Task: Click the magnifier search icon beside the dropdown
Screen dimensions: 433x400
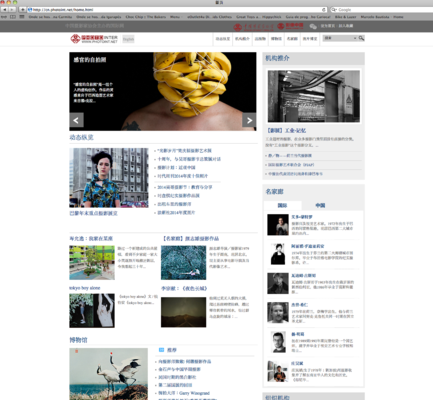Action: click(x=361, y=38)
